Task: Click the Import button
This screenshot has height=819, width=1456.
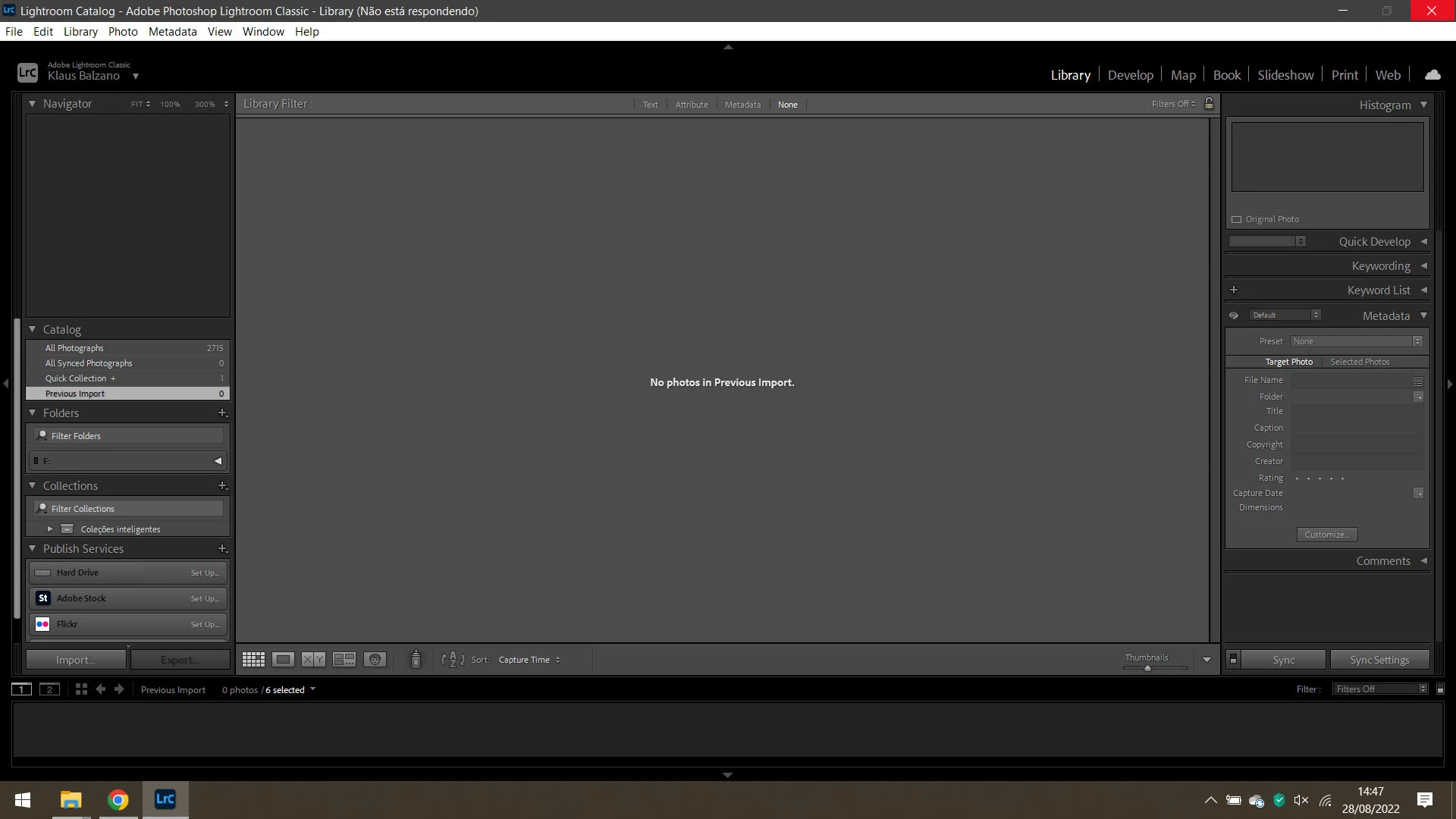Action: [76, 660]
